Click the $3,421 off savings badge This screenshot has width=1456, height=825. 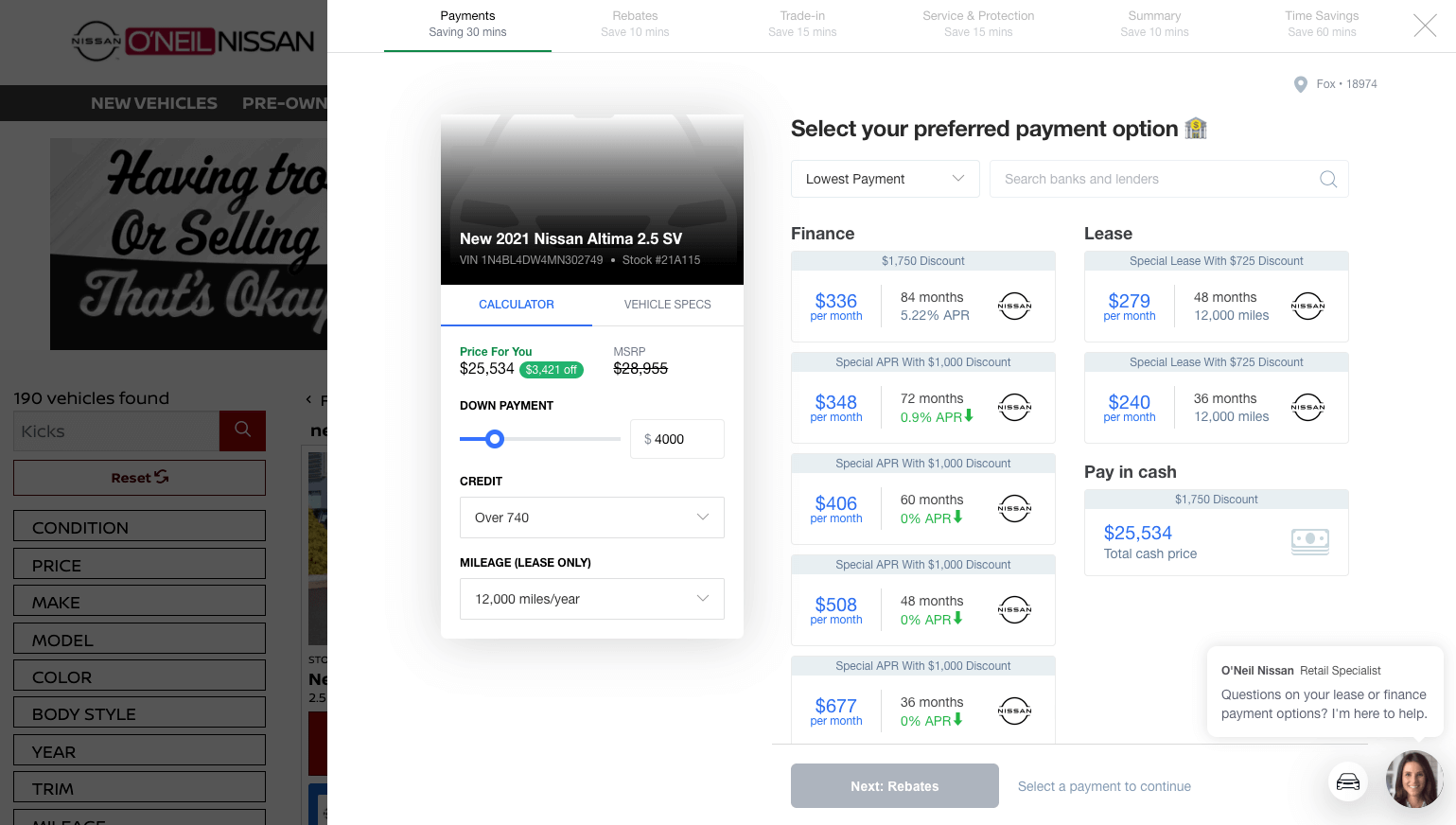click(x=552, y=370)
